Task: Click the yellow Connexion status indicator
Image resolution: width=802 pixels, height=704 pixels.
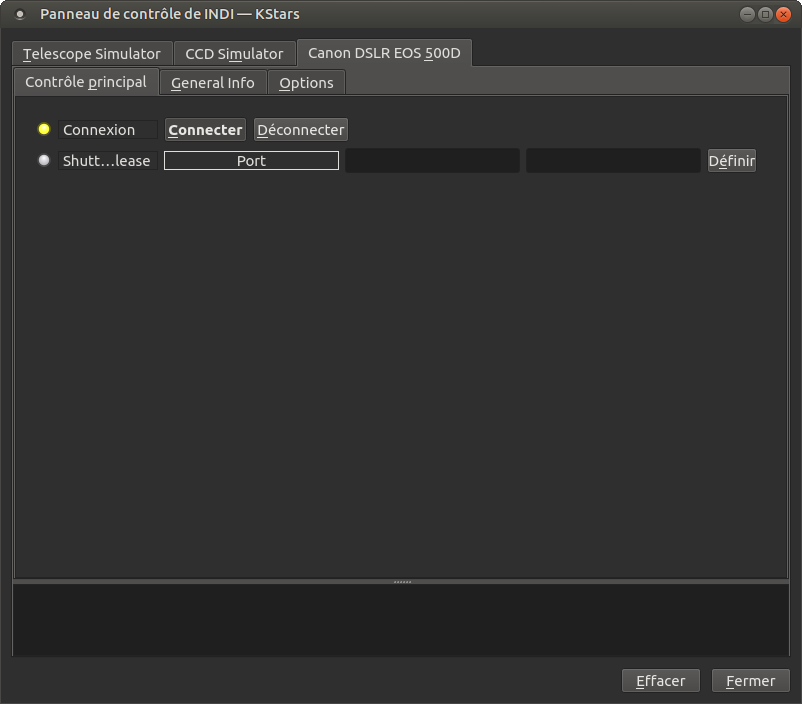Action: (44, 129)
